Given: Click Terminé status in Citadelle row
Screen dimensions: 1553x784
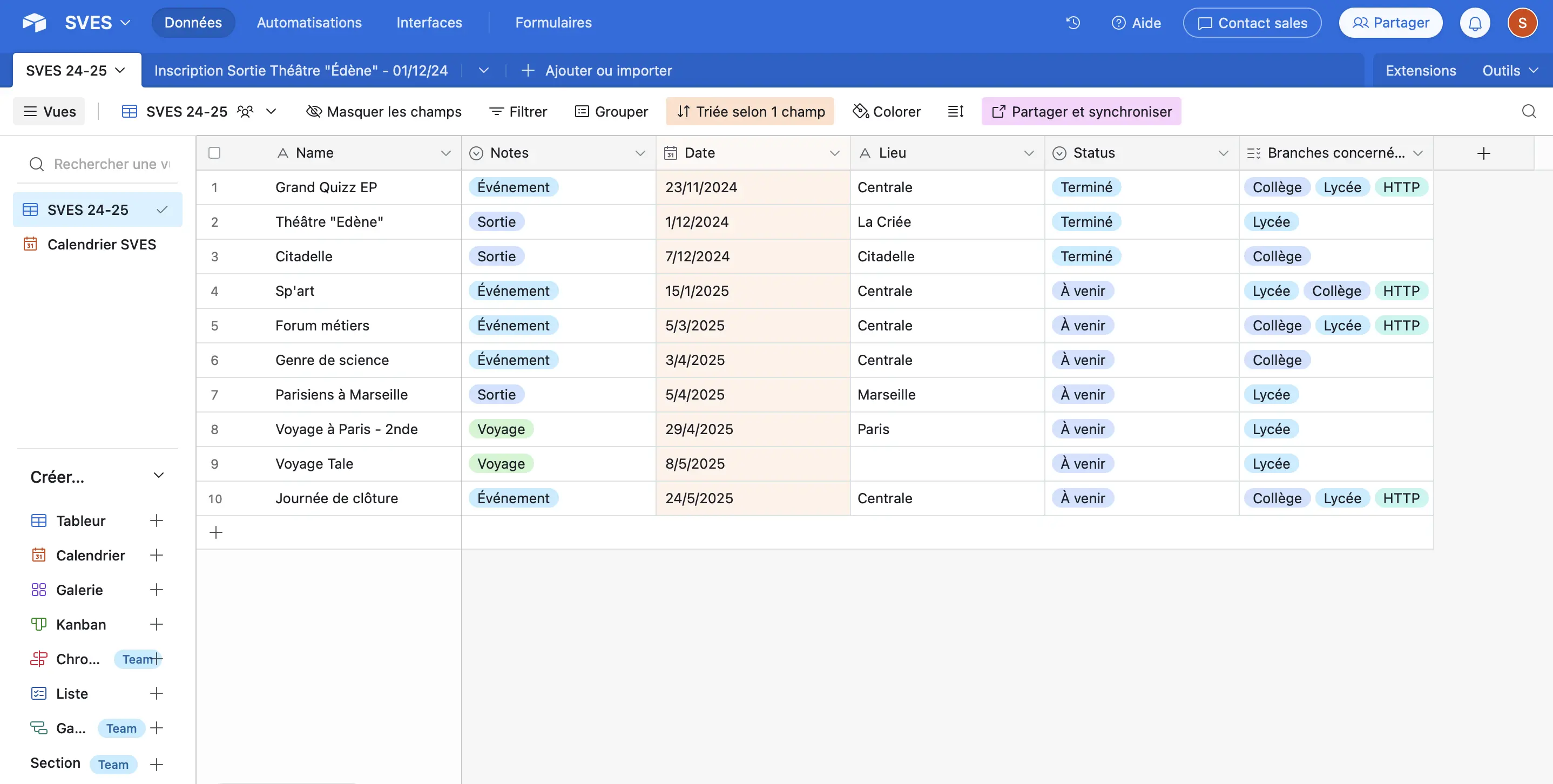Looking at the screenshot, I should tap(1086, 256).
